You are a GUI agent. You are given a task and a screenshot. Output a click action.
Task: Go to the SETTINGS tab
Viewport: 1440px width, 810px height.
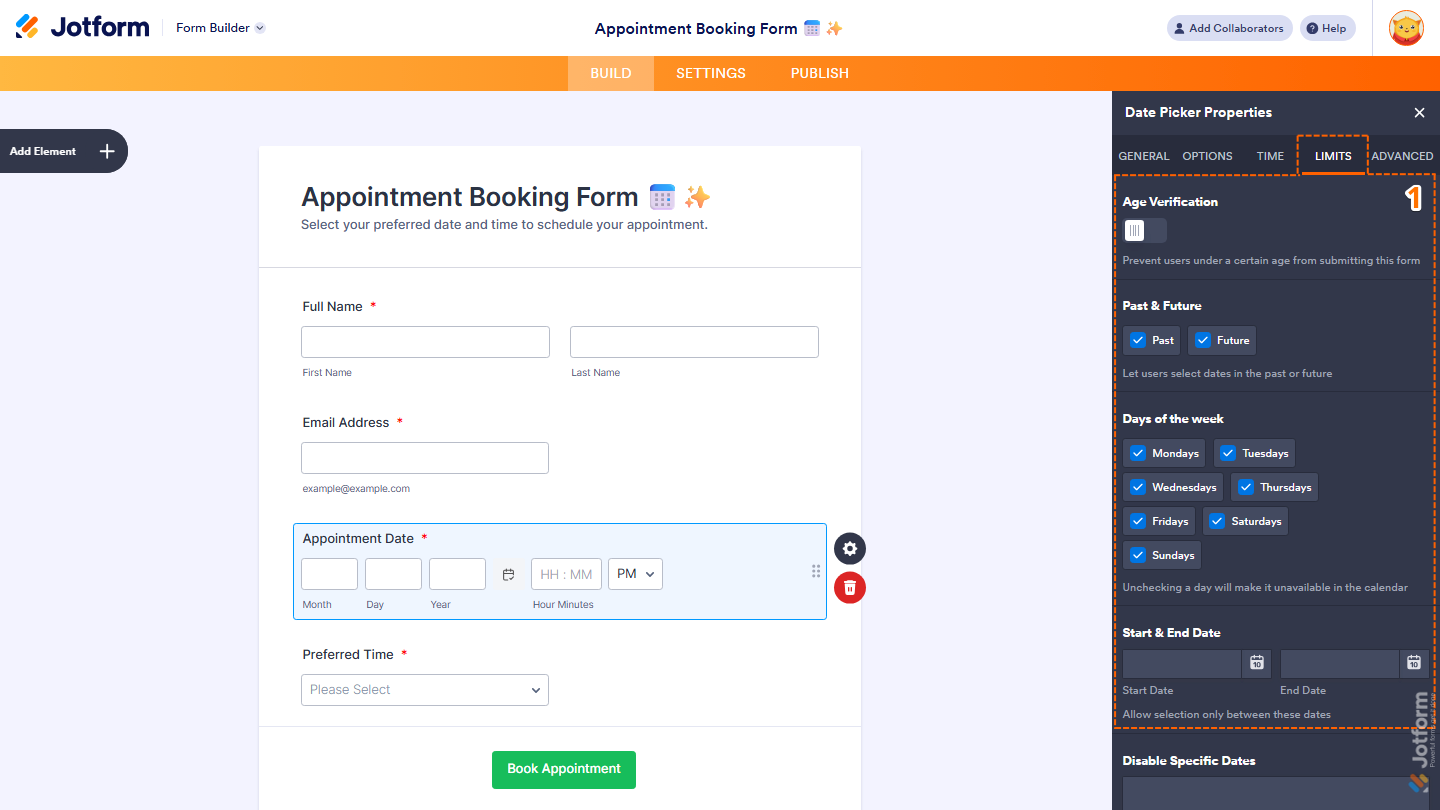tap(711, 73)
